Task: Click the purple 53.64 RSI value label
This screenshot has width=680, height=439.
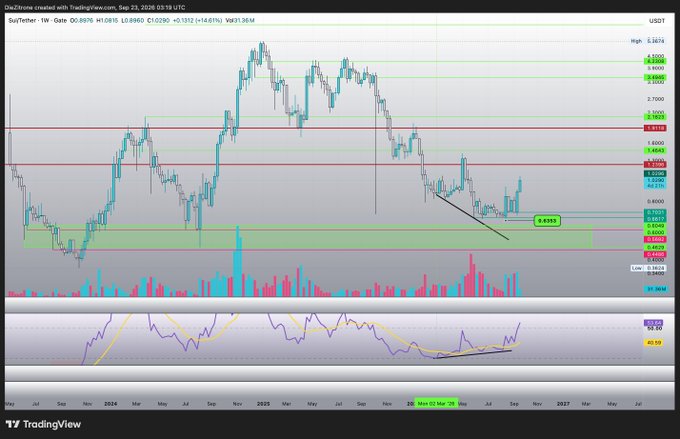Action: [654, 323]
